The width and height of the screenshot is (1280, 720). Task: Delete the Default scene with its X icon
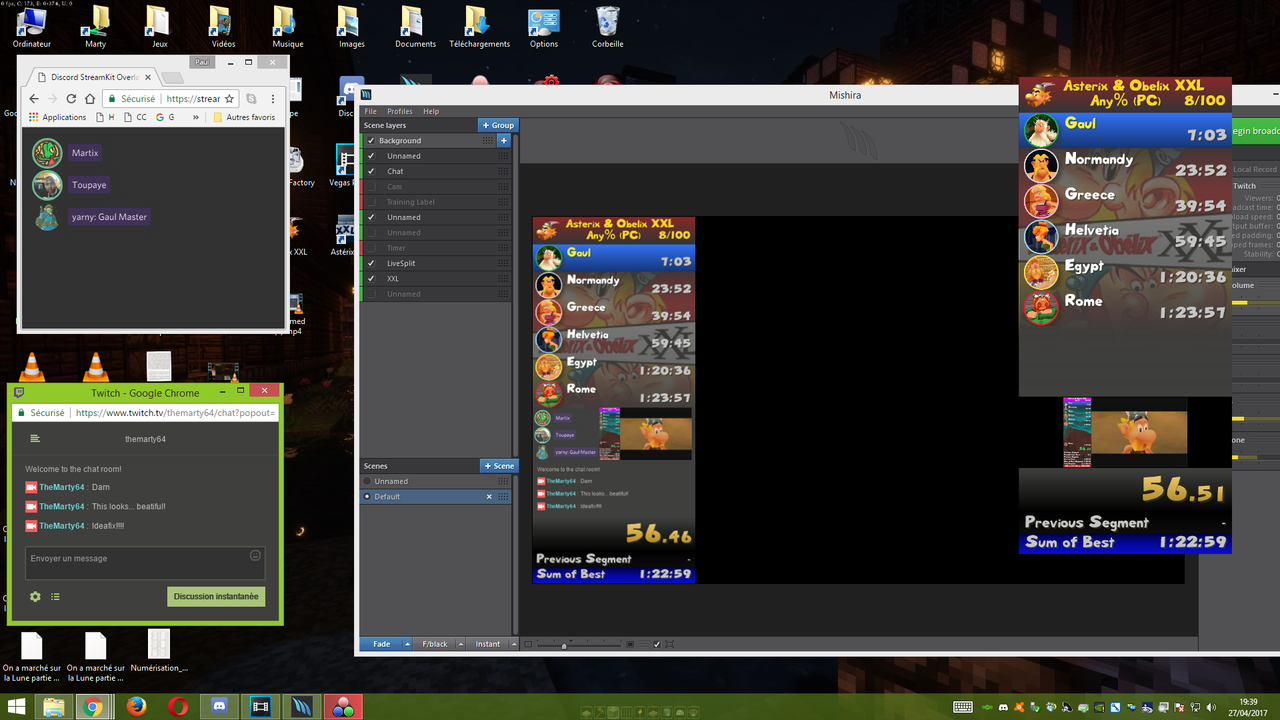pyautogui.click(x=489, y=497)
